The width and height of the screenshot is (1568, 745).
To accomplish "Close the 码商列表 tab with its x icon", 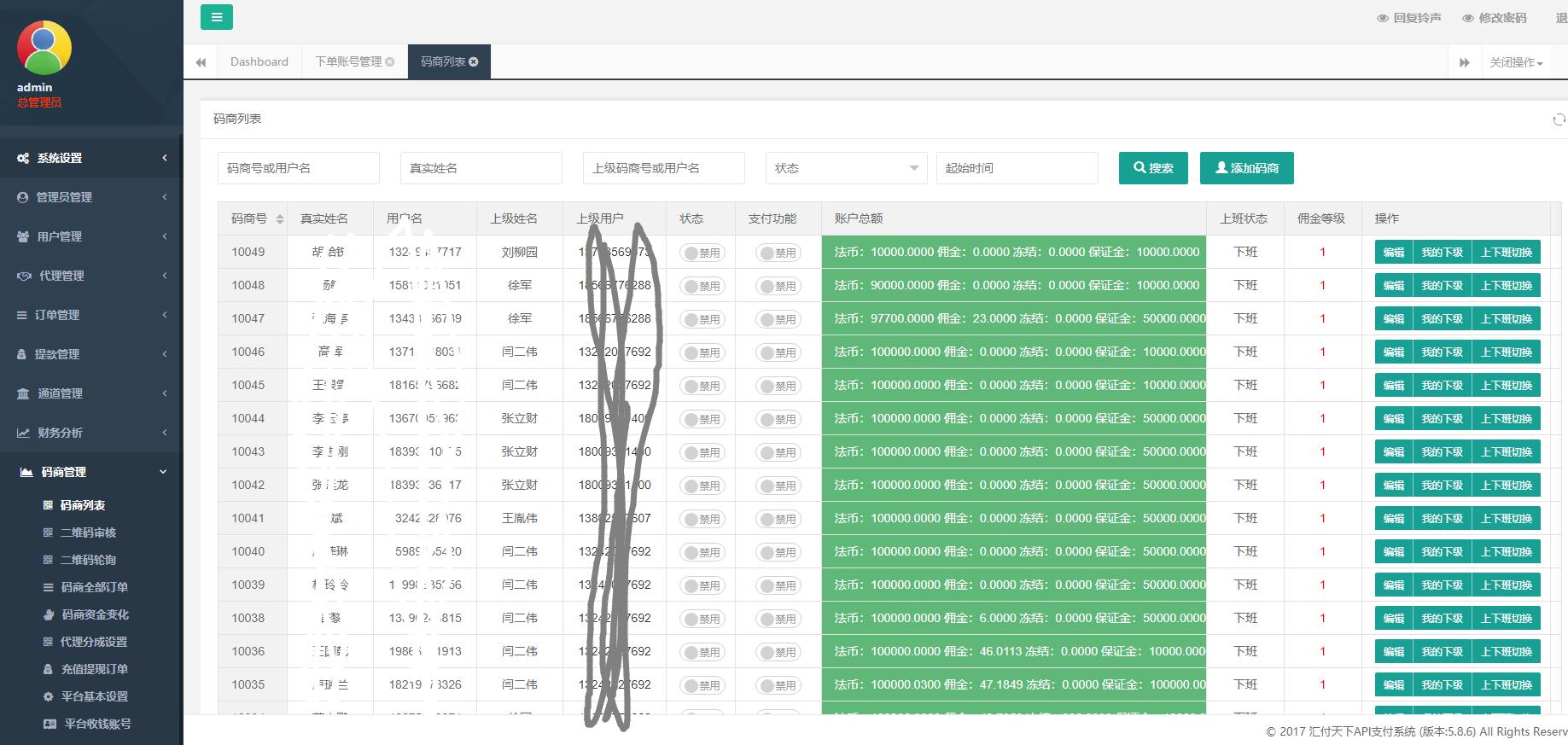I will [x=474, y=62].
